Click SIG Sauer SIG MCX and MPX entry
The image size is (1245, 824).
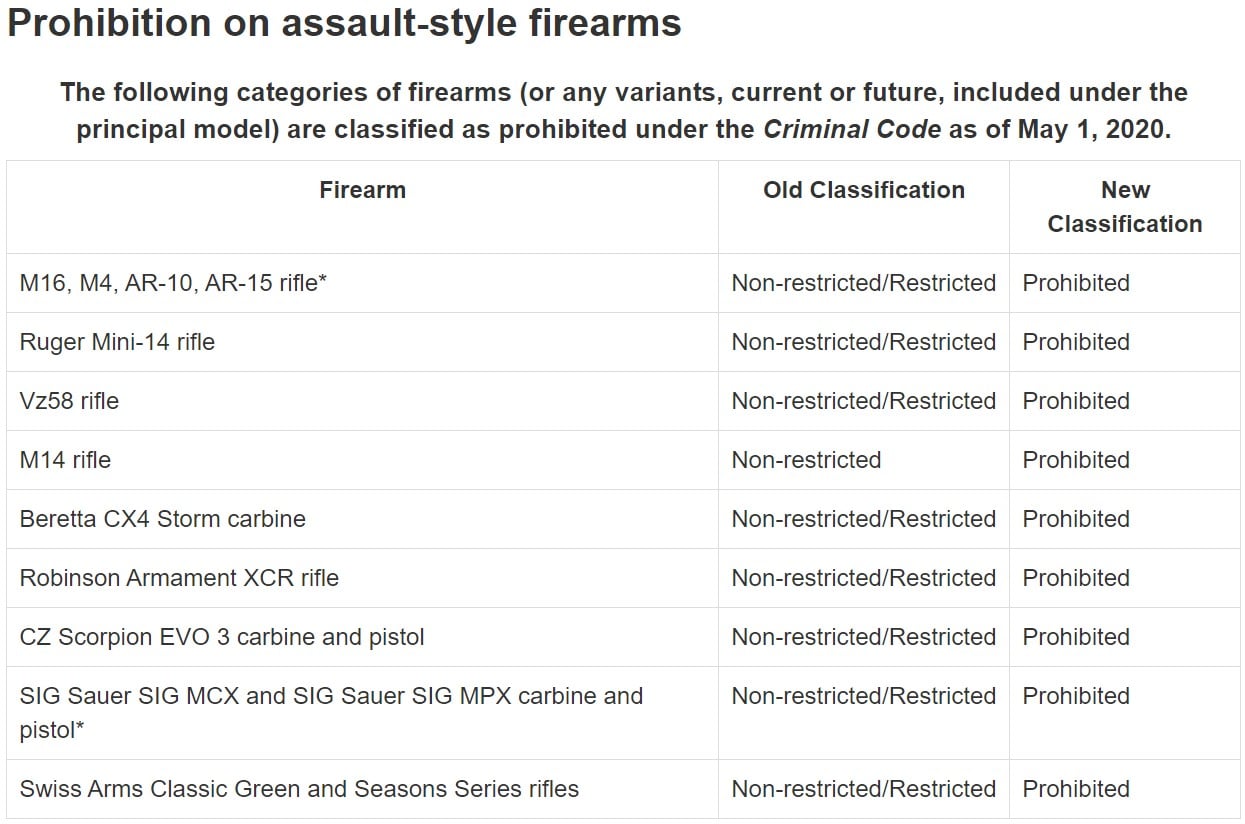(x=331, y=713)
